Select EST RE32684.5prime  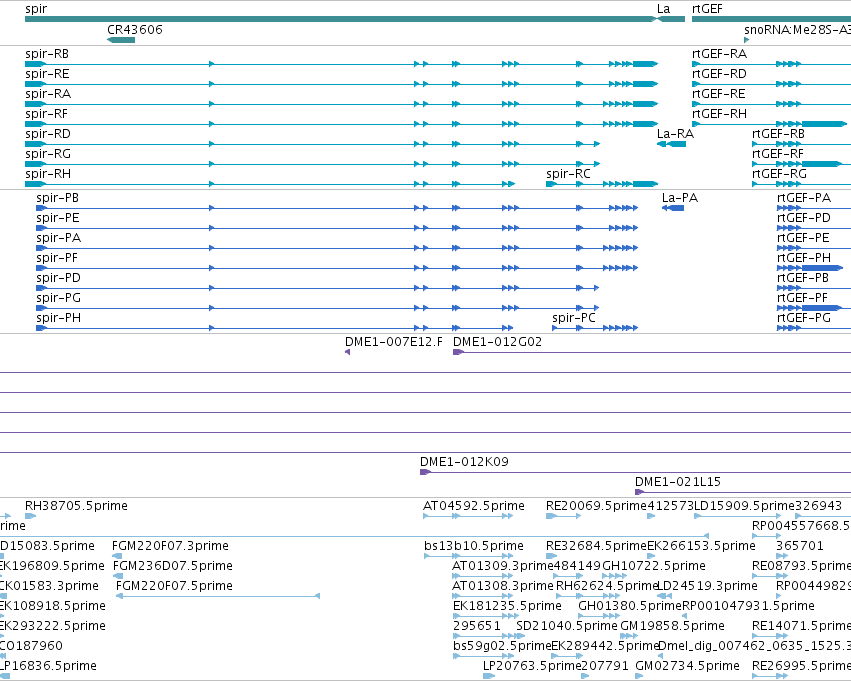(x=551, y=556)
